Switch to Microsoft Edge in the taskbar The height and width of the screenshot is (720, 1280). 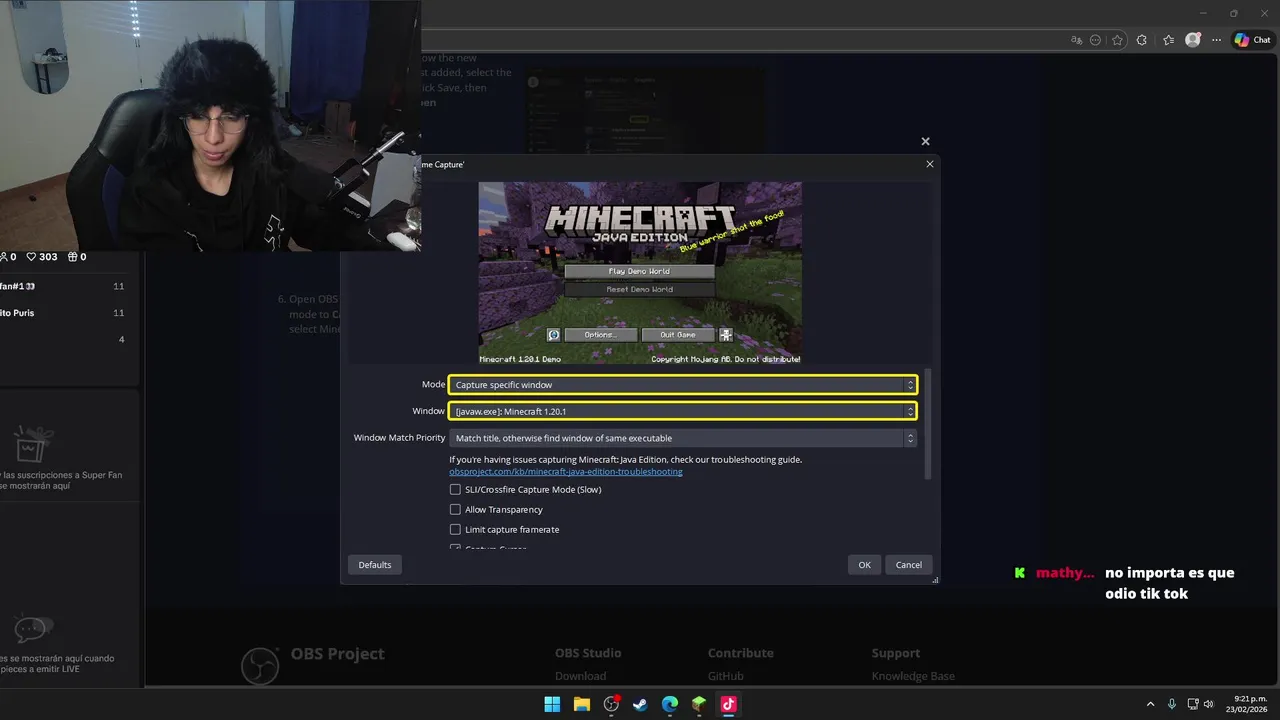coord(669,704)
